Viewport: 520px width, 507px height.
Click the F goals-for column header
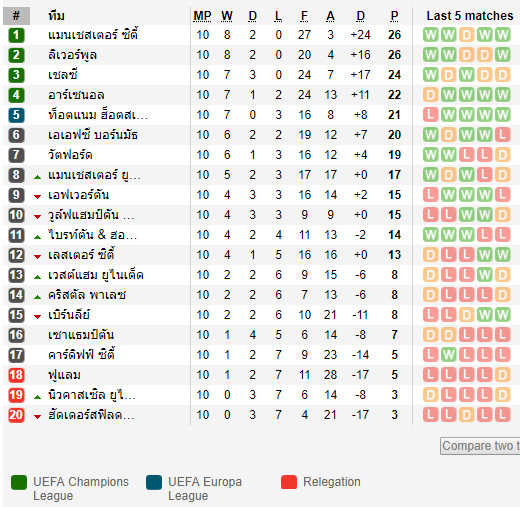pyautogui.click(x=304, y=16)
